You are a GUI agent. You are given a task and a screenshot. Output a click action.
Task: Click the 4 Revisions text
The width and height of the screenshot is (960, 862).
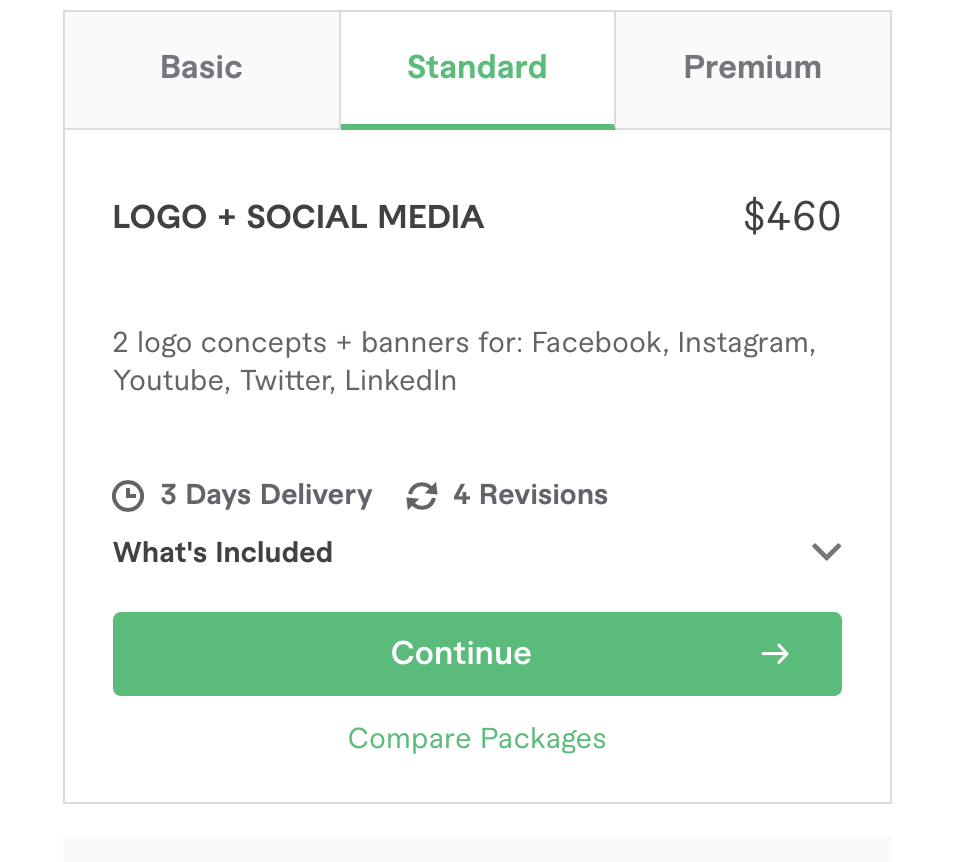coord(530,495)
